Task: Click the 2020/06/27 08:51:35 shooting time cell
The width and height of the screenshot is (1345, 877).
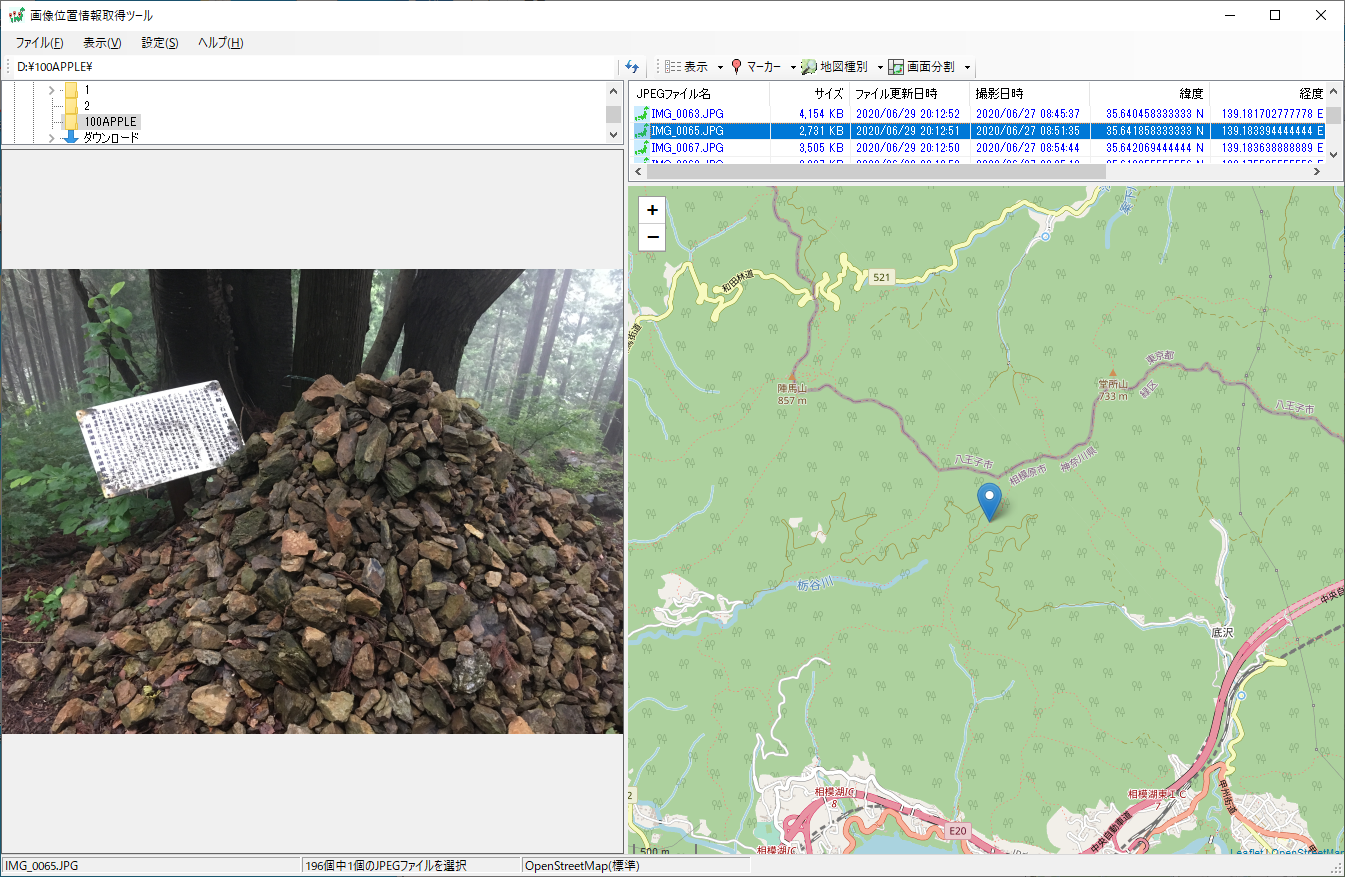Action: (1028, 131)
